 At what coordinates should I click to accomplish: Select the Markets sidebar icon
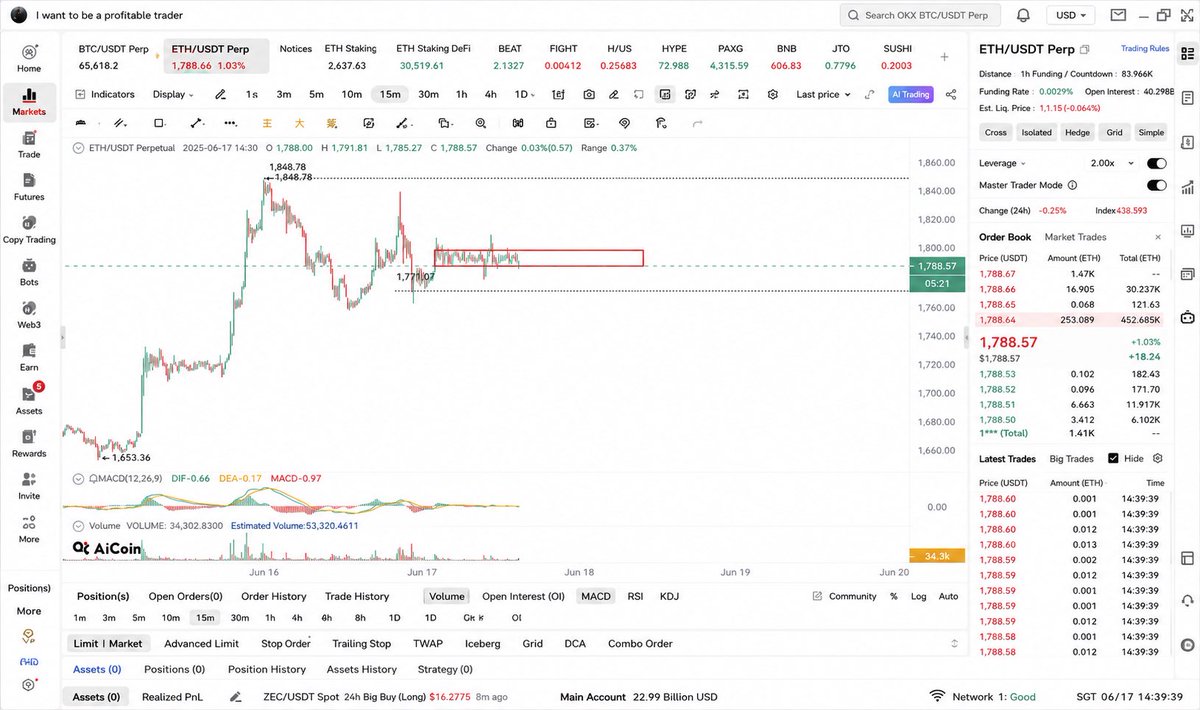(x=29, y=101)
